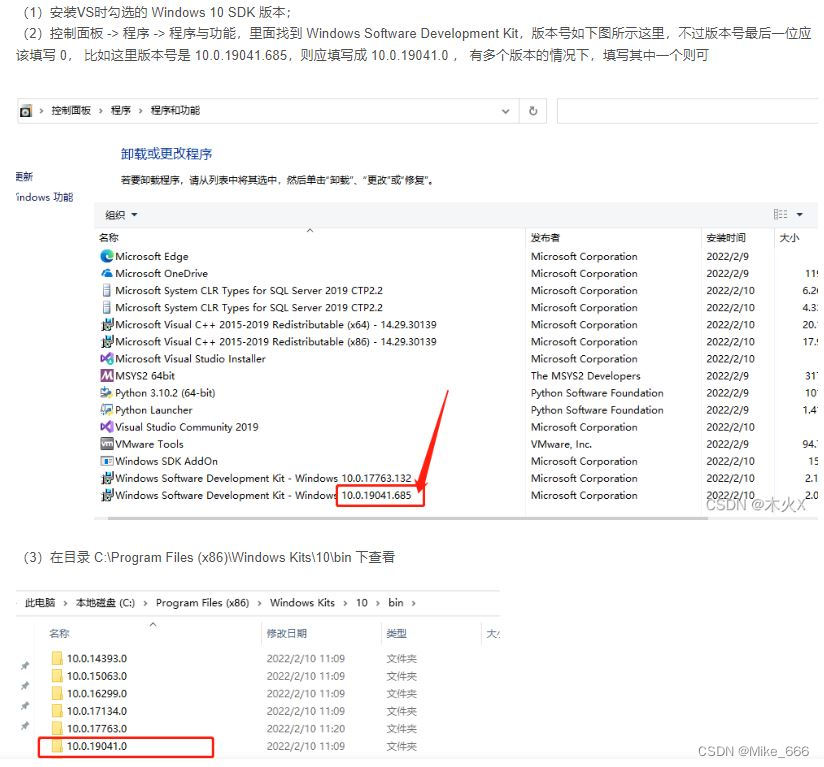
Task: Select The MSYS2 Developers publisher cell
Action: coord(585,376)
